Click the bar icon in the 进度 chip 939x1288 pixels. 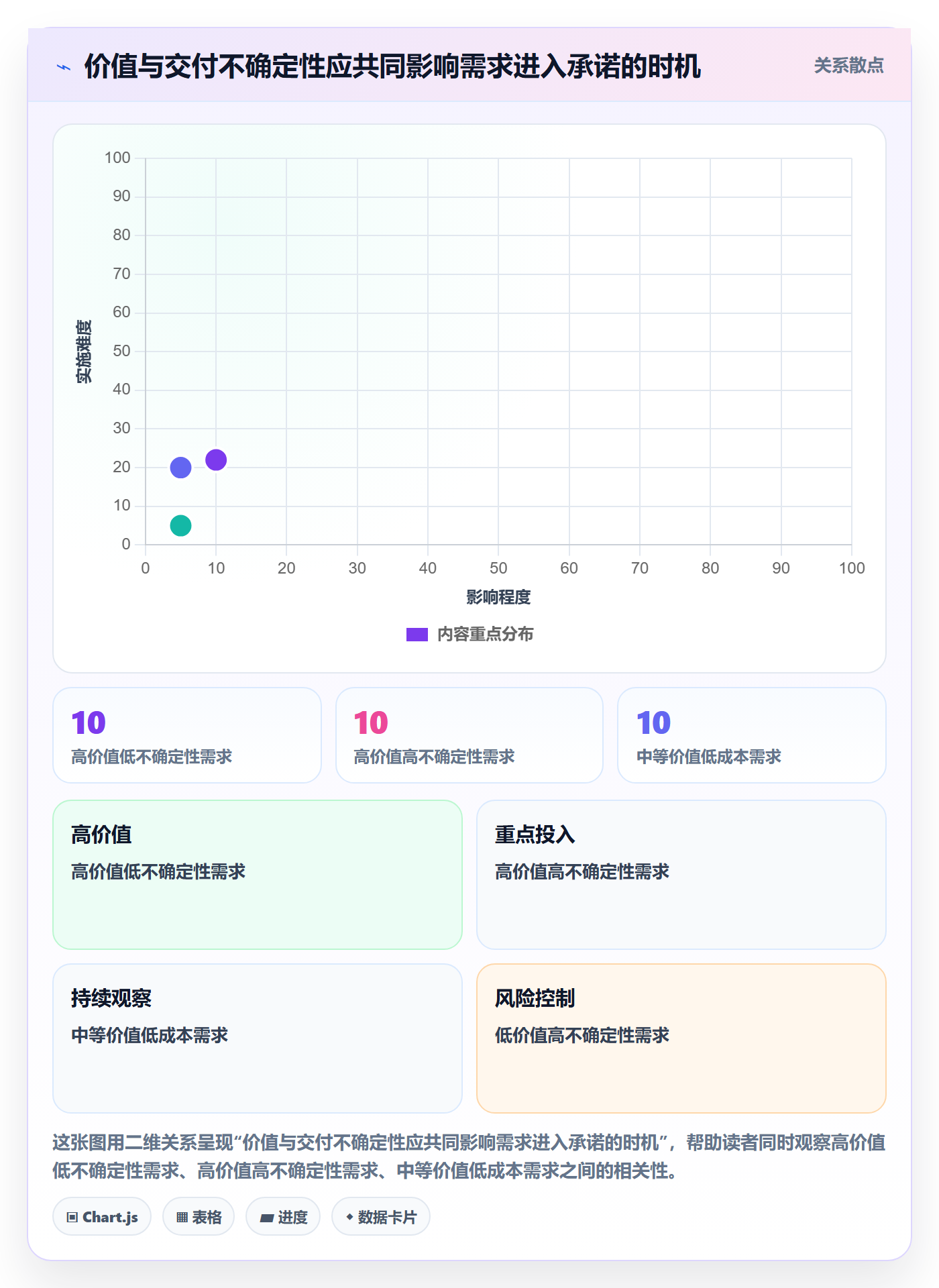pos(267,1218)
